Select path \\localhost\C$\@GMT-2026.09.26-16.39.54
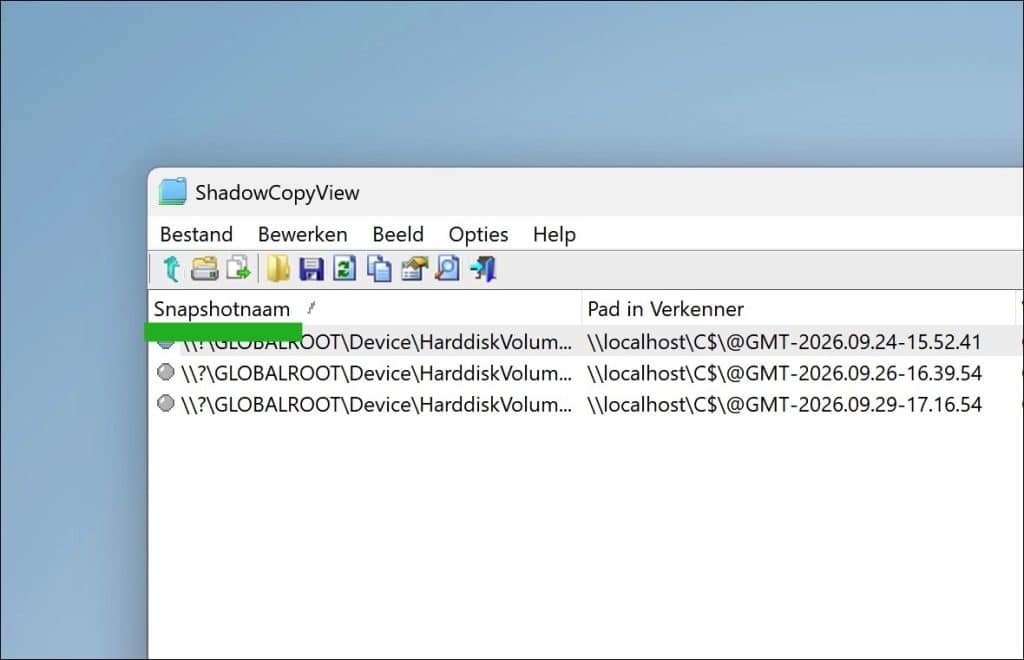This screenshot has width=1024, height=660. coord(784,373)
